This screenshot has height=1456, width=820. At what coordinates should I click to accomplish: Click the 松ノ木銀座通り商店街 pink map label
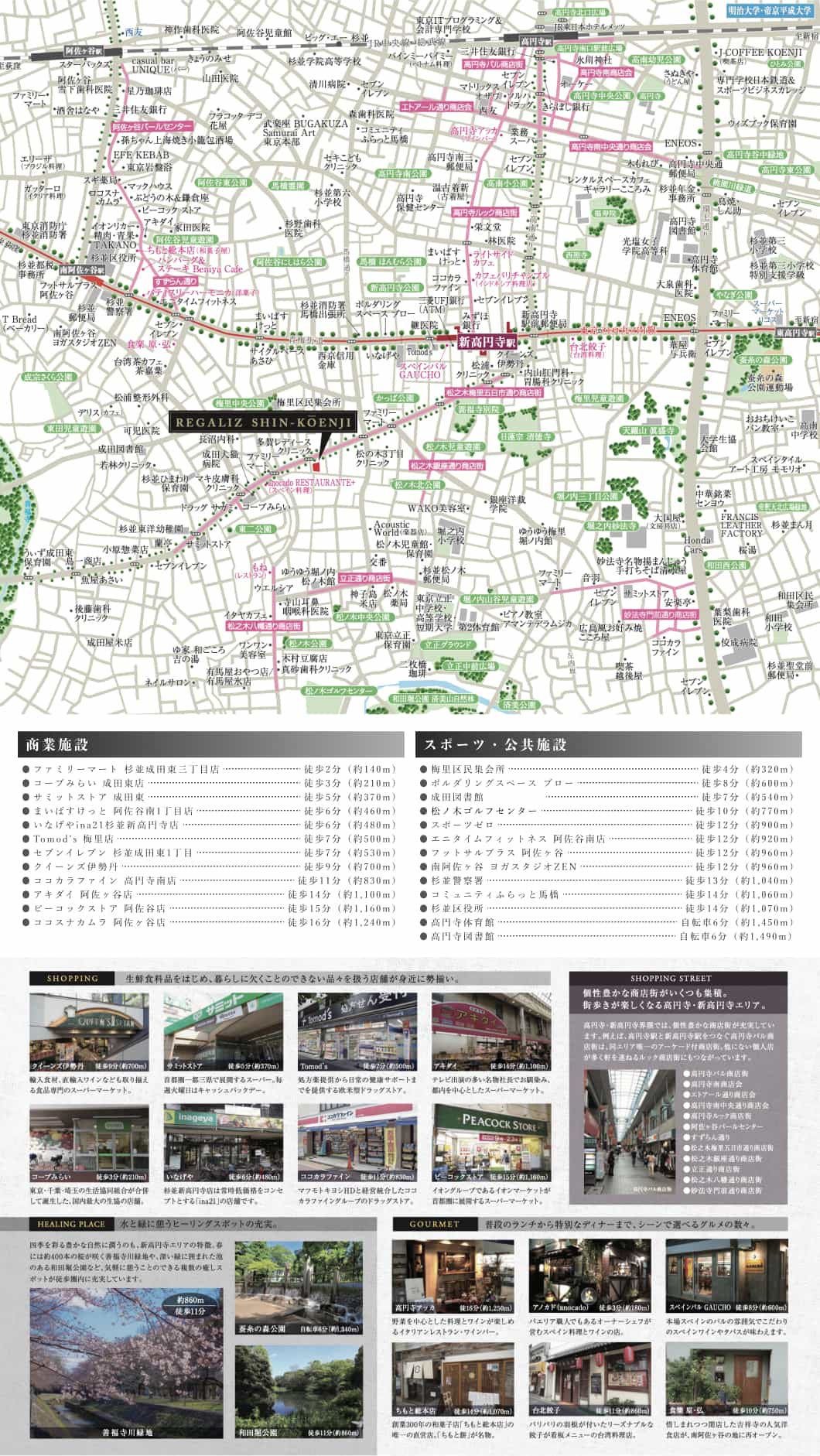click(x=447, y=466)
